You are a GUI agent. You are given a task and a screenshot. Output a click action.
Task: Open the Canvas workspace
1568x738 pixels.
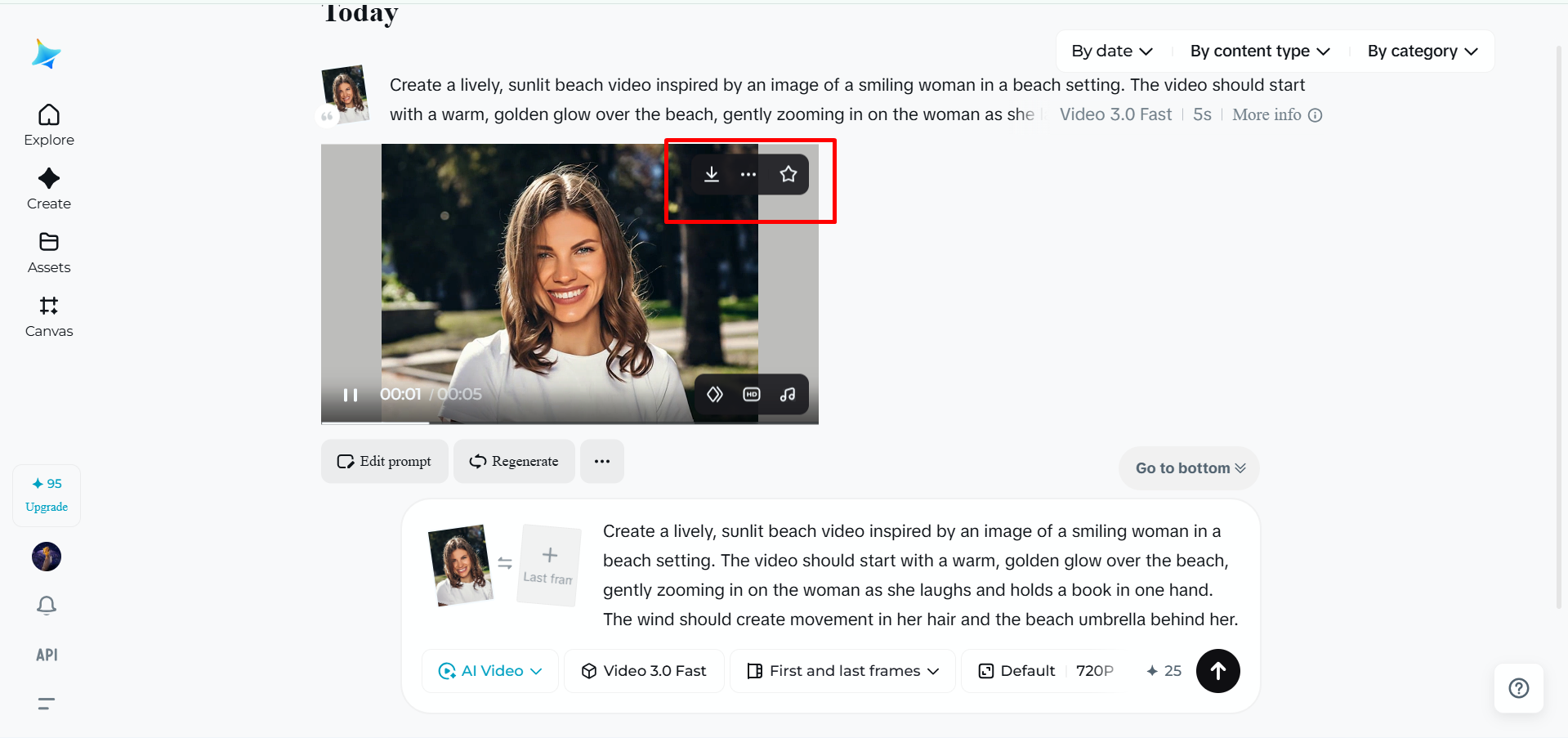49,316
